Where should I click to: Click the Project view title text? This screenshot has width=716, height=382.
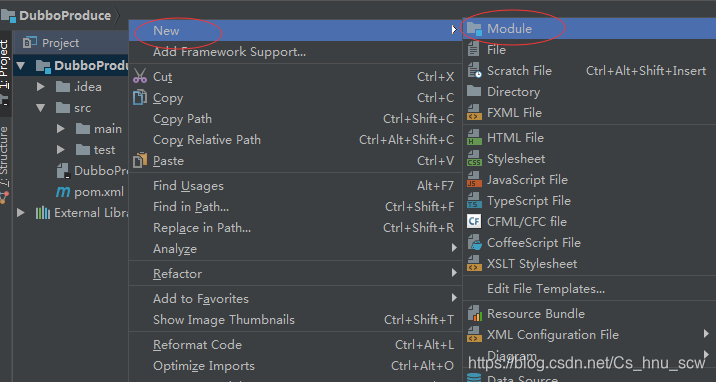[60, 43]
